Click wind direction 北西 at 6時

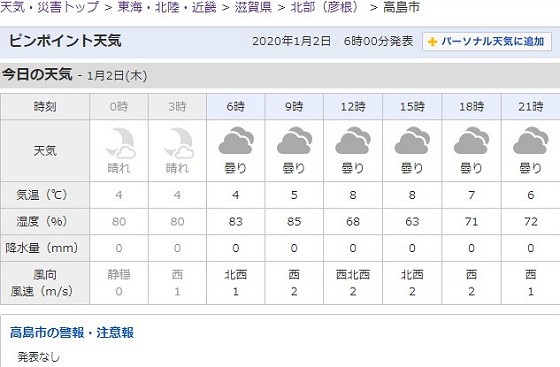click(x=236, y=275)
